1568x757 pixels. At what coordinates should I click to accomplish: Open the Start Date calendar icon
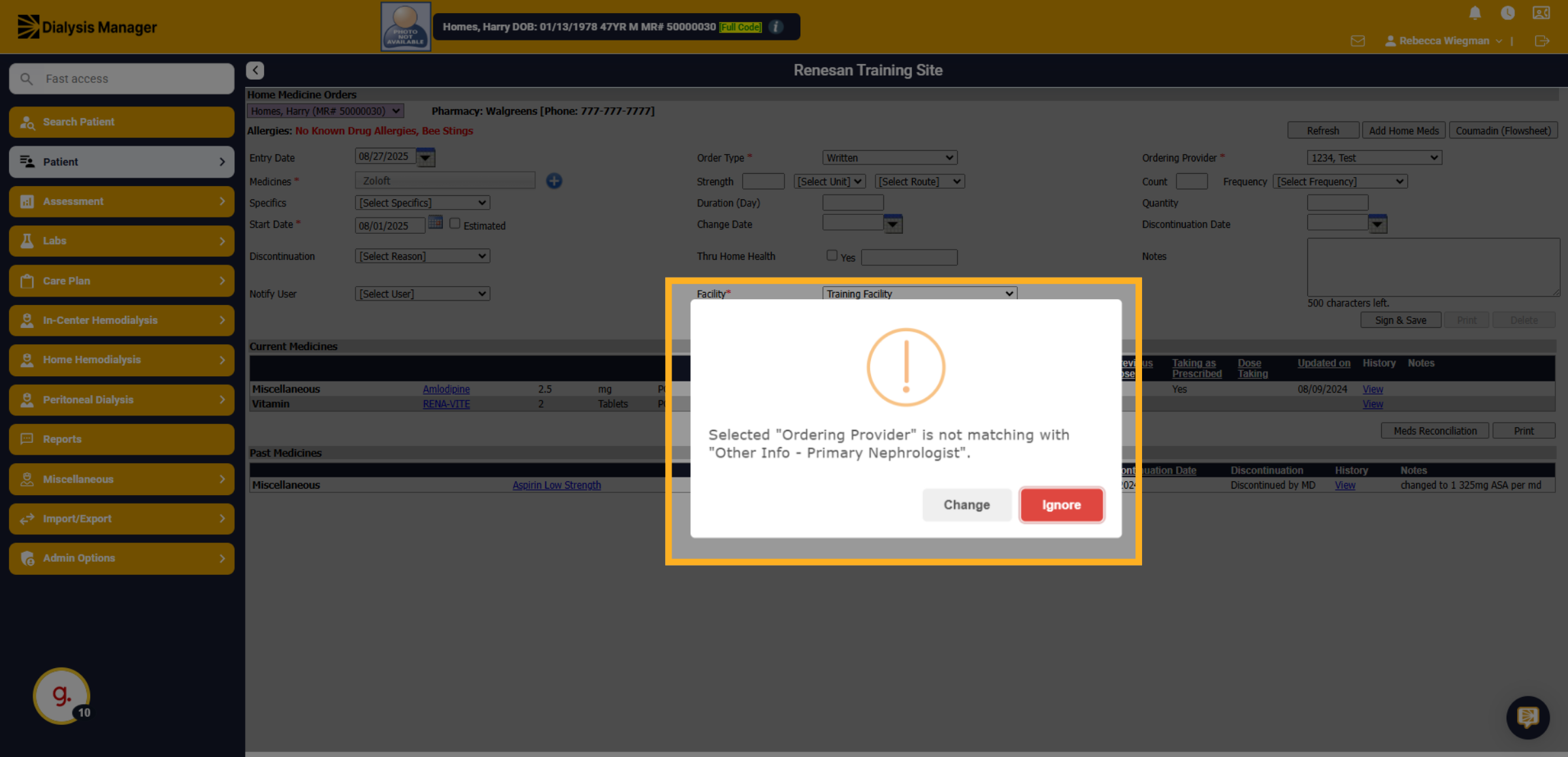pos(436,223)
